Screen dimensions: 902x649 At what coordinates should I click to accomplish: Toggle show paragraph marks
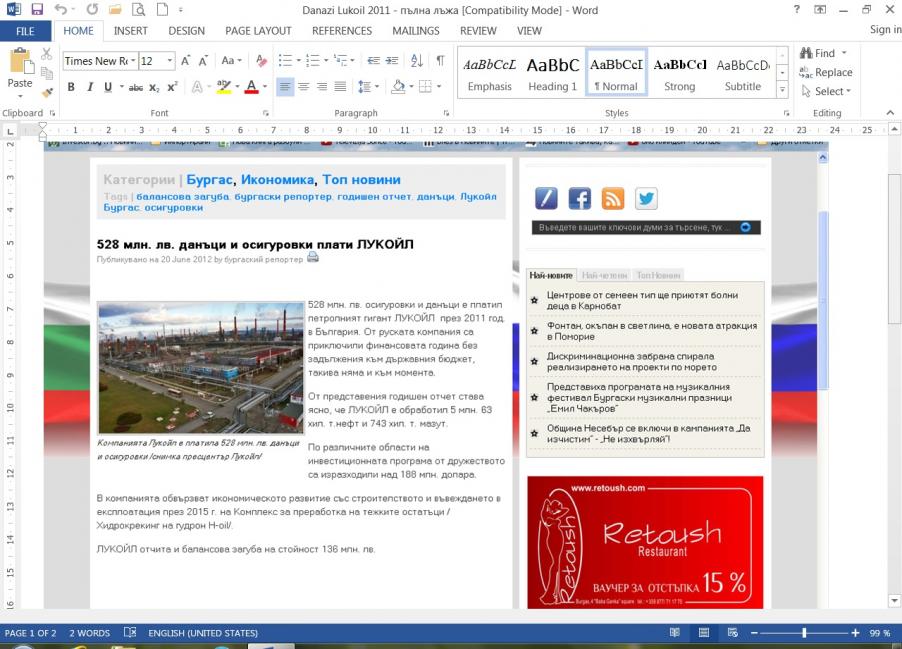tap(440, 60)
